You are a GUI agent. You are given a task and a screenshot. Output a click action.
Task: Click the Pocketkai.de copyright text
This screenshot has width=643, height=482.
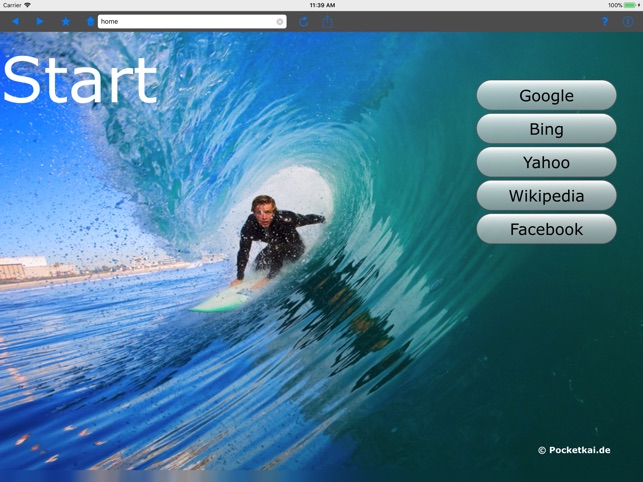(574, 450)
